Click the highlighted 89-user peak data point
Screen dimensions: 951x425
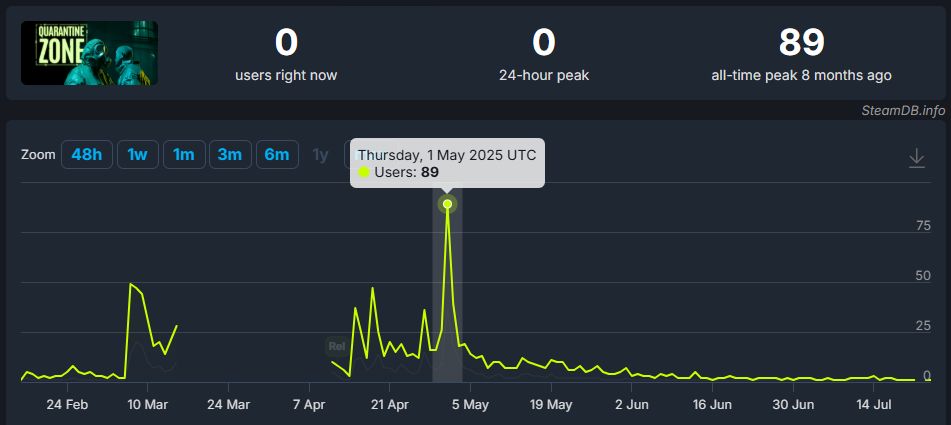[447, 204]
